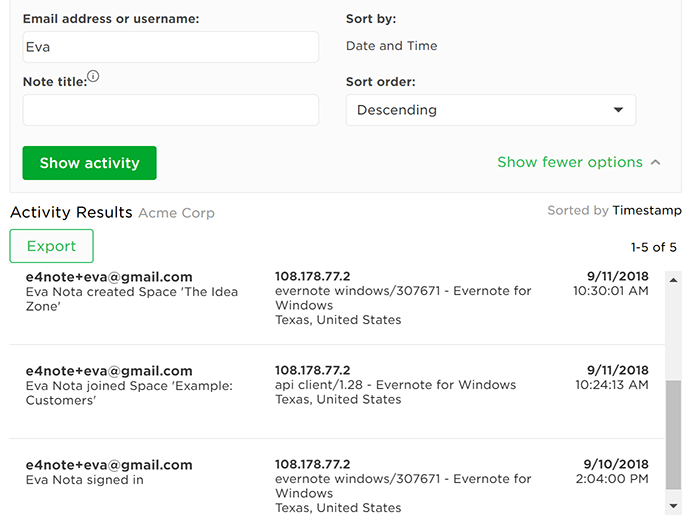696x525 pixels.
Task: Click the Show activity button
Action: pos(89,163)
